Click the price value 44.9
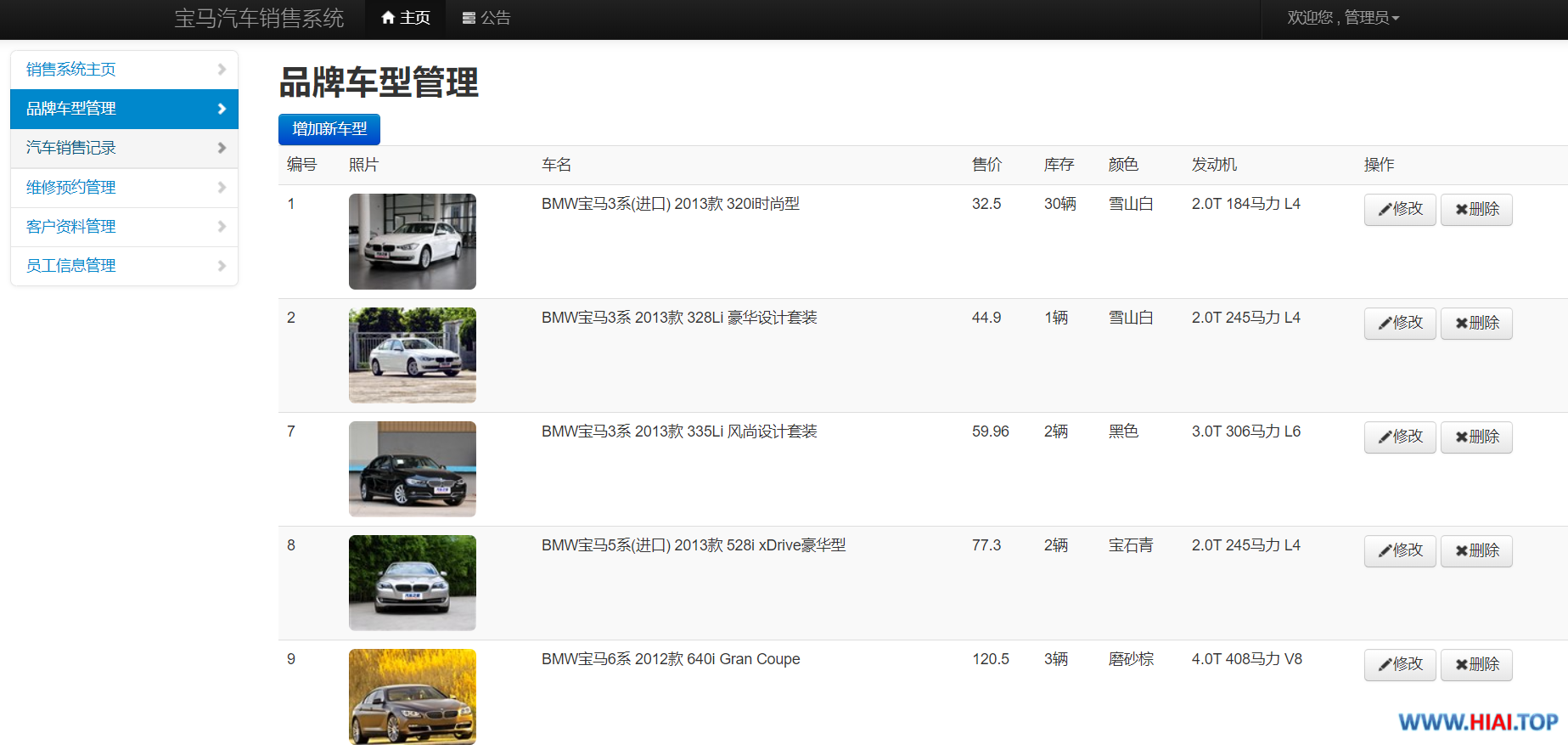Screen dimensions: 1568x750 click(986, 318)
